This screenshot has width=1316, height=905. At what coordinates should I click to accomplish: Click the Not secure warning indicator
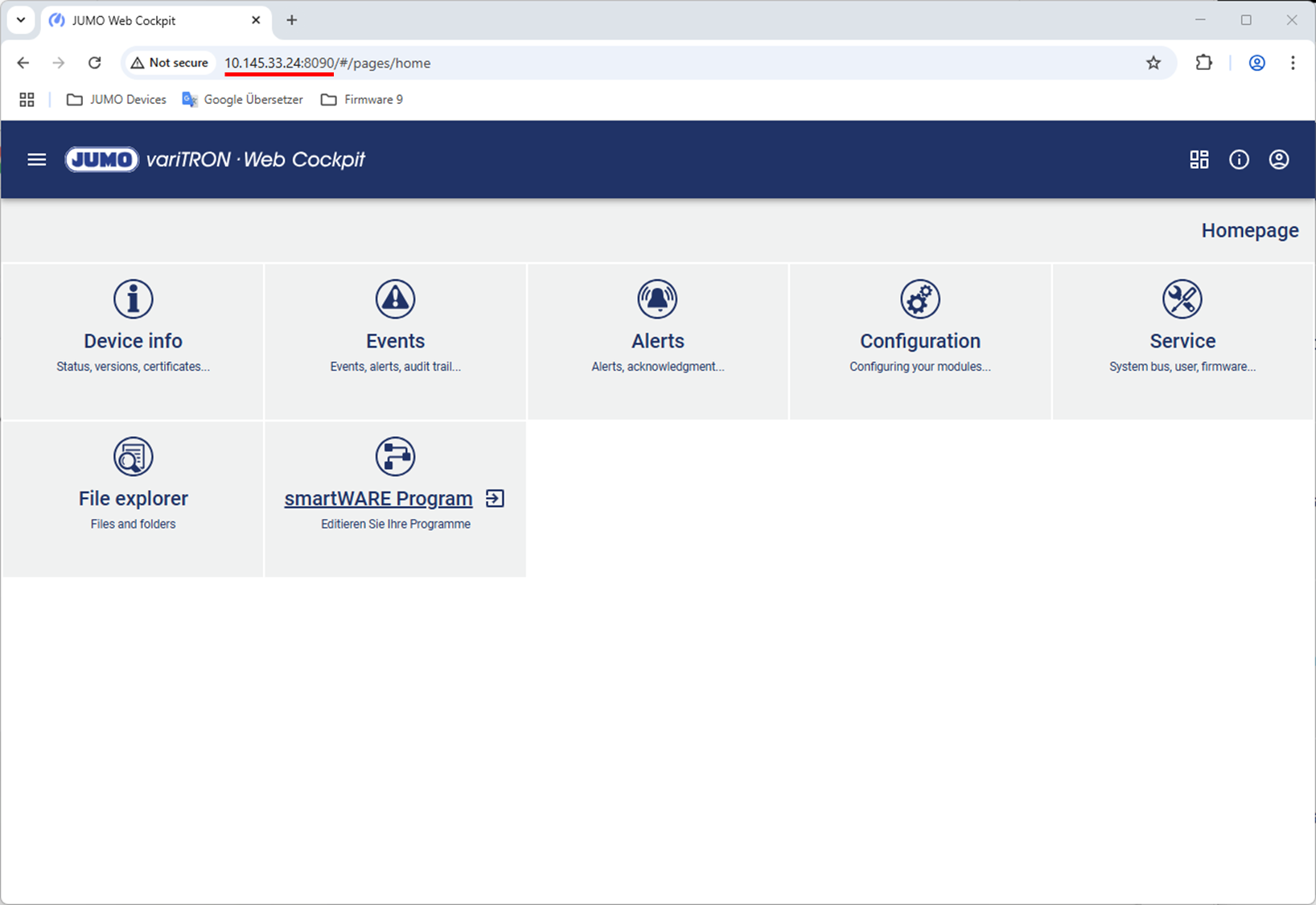click(170, 63)
